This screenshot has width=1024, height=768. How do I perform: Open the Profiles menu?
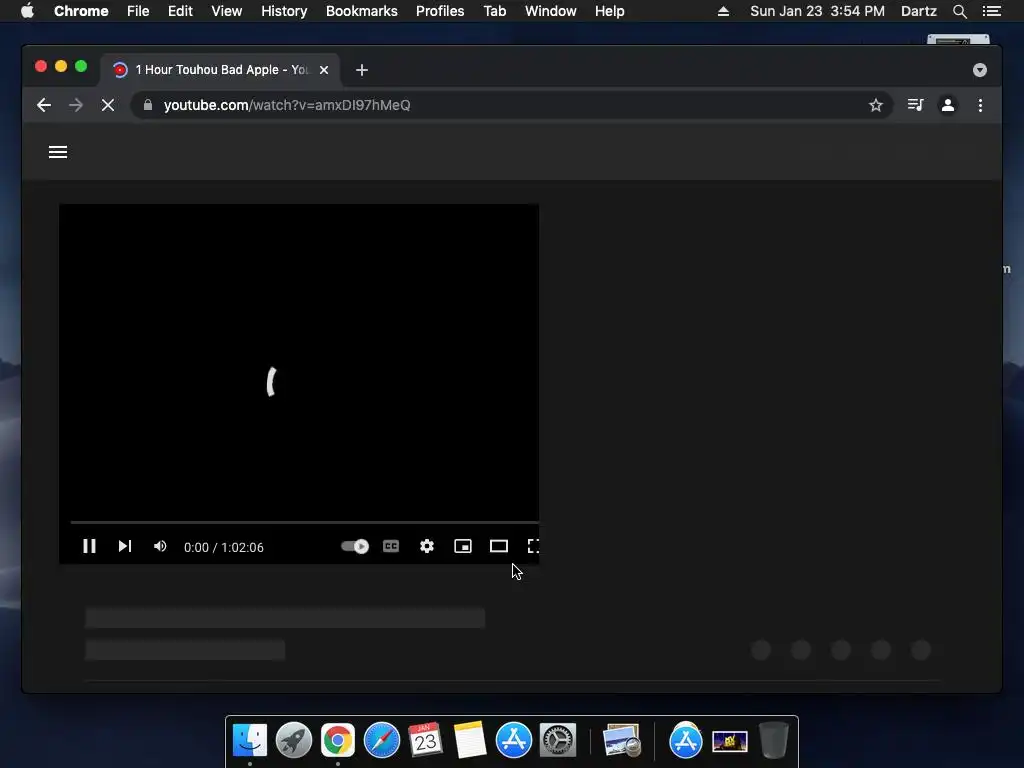(x=440, y=11)
